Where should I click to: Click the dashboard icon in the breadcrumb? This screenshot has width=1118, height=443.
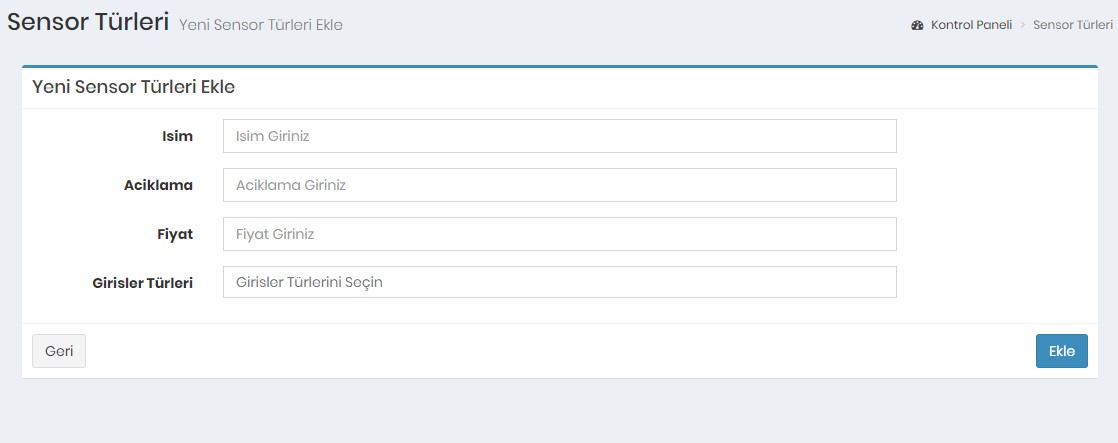pos(917,25)
